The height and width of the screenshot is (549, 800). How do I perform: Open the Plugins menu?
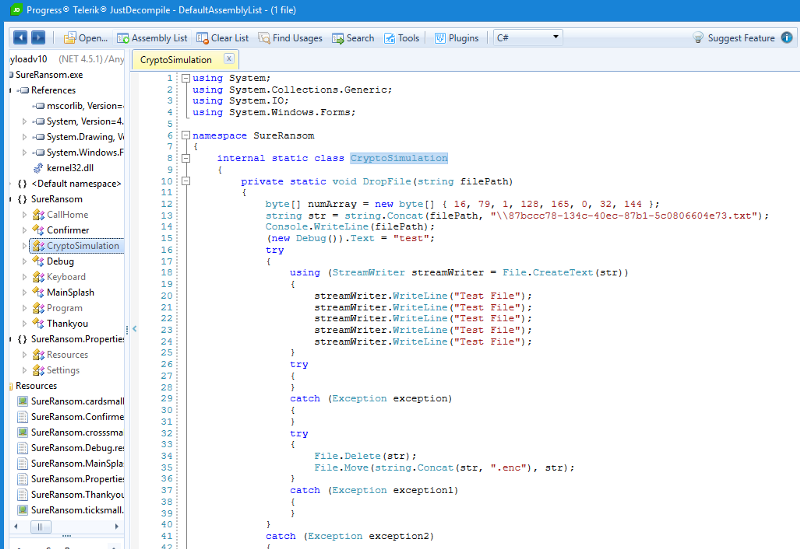[457, 38]
